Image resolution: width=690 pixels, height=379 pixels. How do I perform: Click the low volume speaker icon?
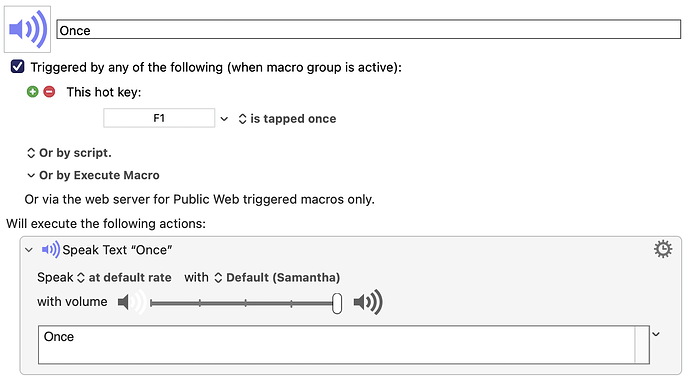click(132, 302)
